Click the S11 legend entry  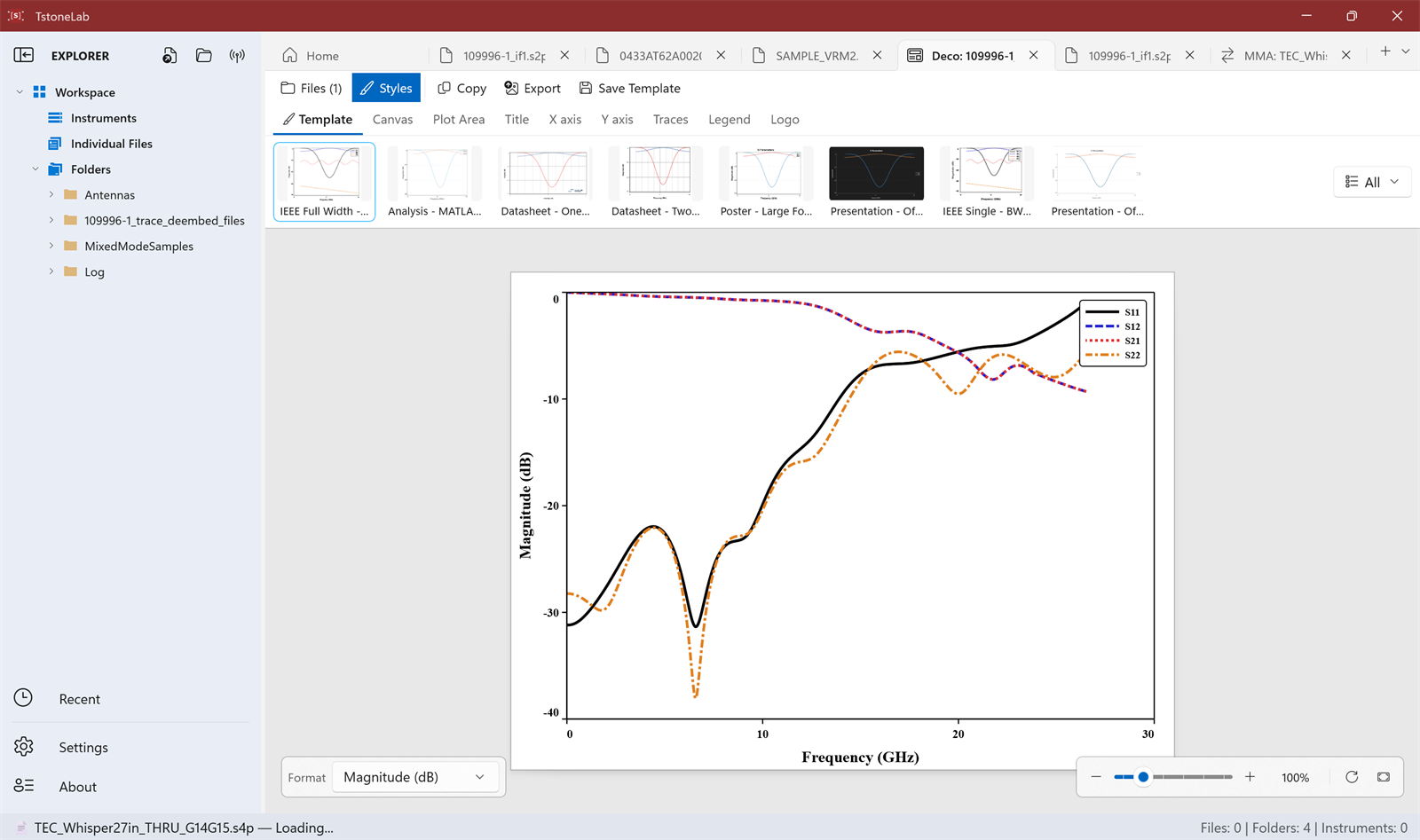coord(1113,312)
